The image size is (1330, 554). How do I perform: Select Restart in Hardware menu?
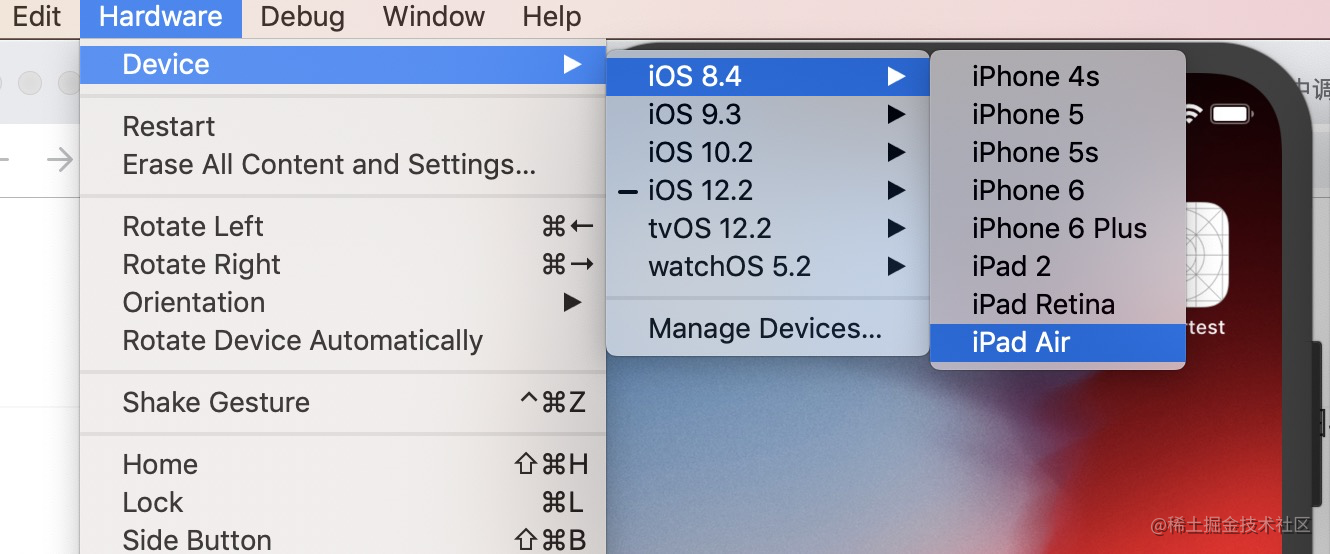point(343,126)
